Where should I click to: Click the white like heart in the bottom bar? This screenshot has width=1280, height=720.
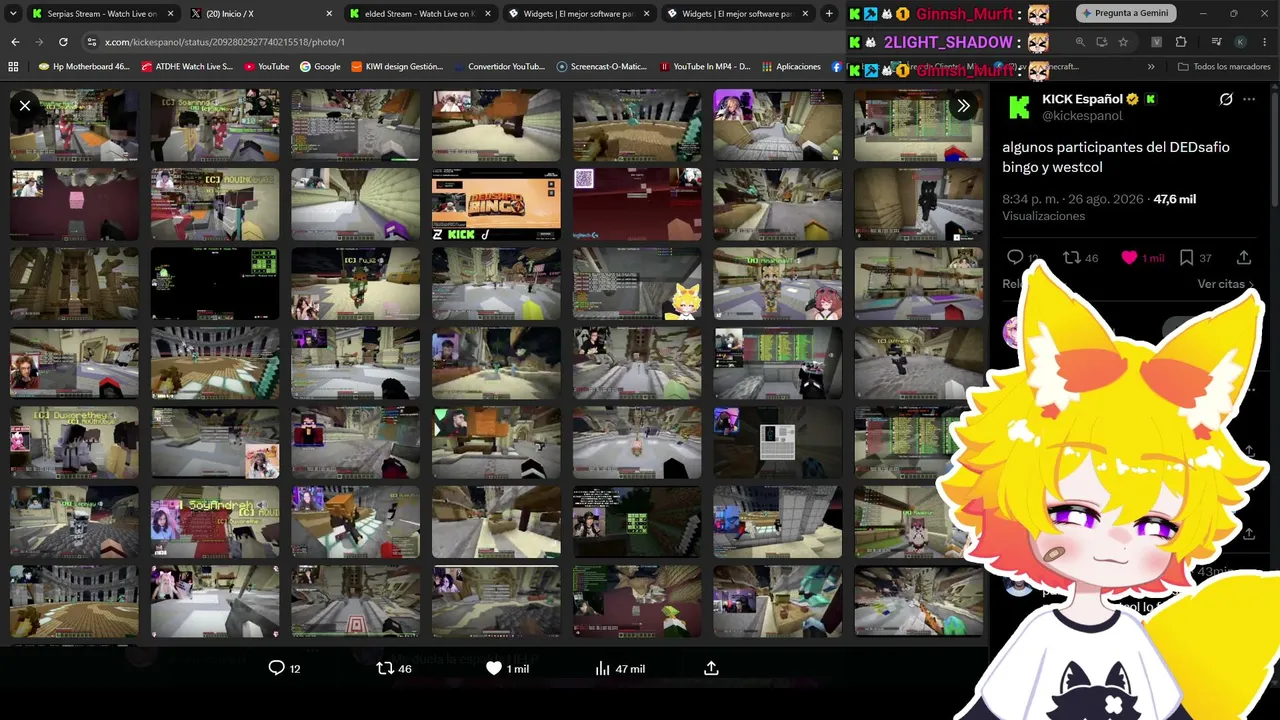[494, 668]
